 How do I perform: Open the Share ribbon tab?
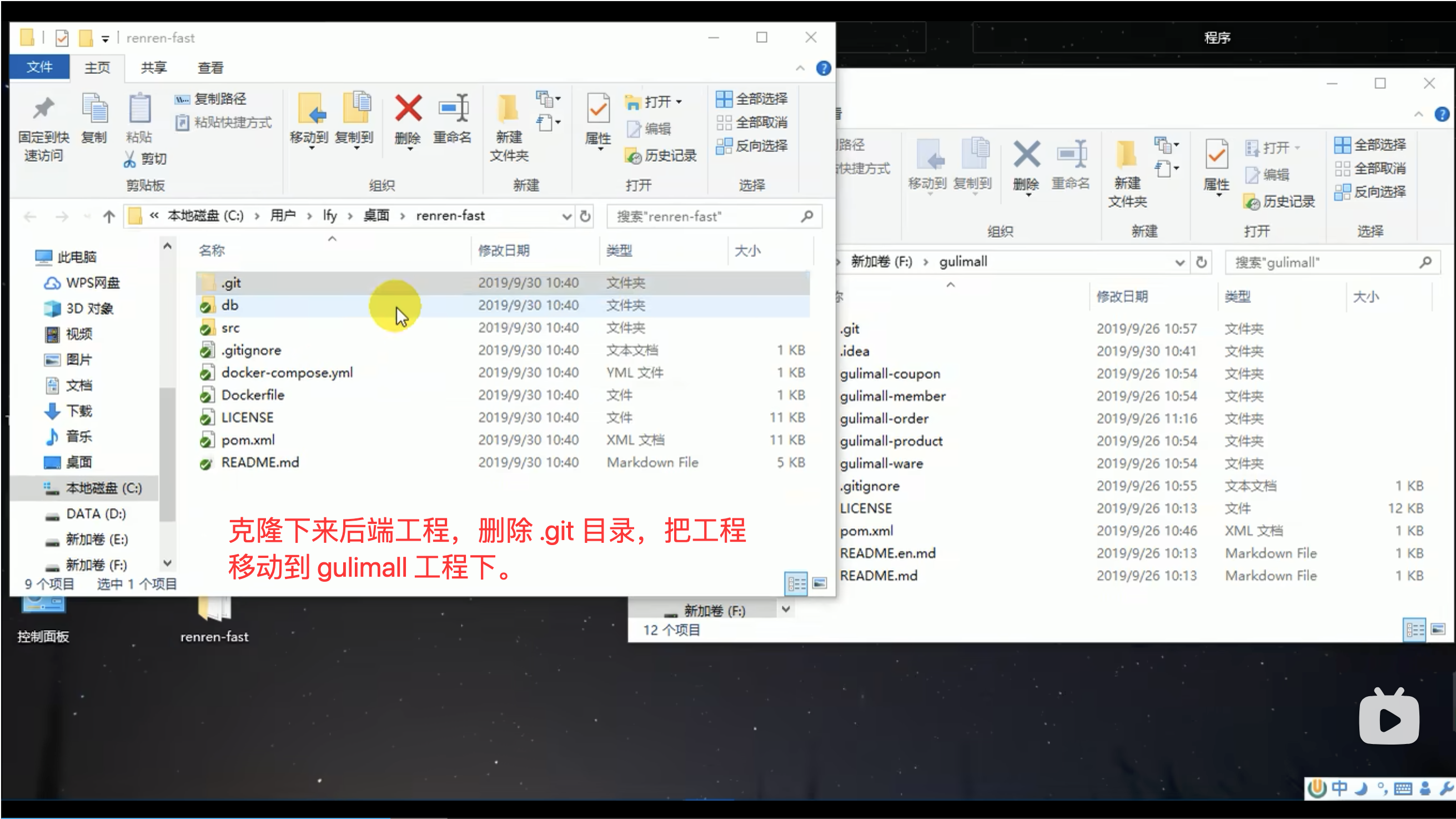[x=154, y=68]
